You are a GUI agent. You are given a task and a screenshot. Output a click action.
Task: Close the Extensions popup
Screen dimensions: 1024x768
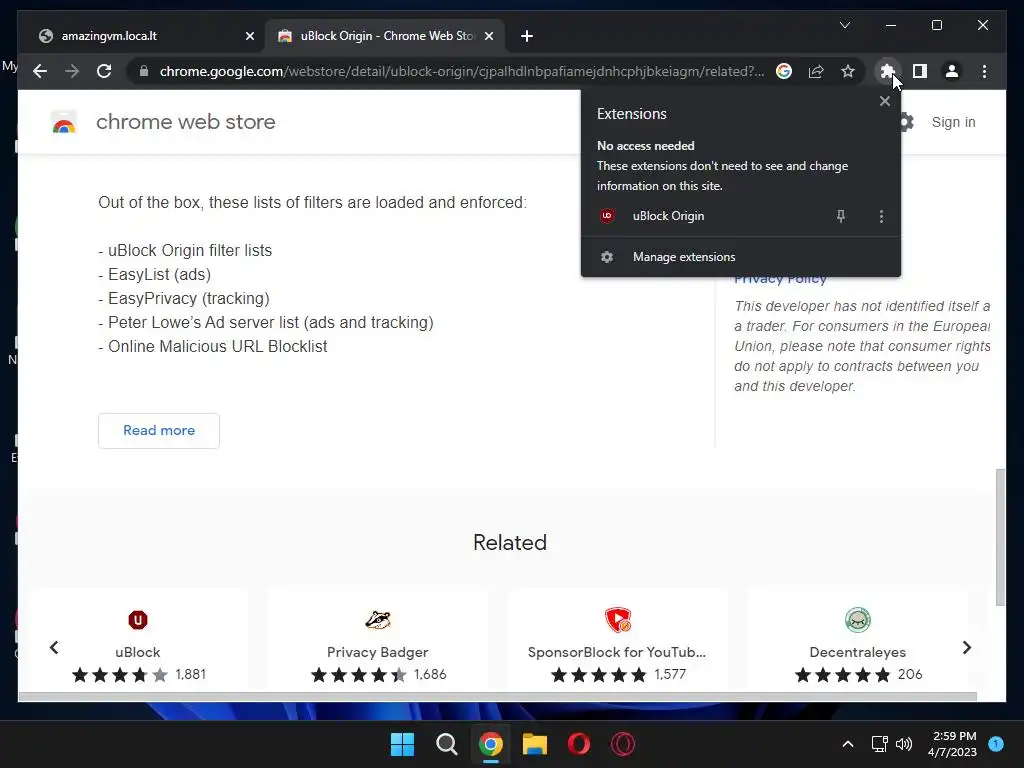click(x=884, y=101)
